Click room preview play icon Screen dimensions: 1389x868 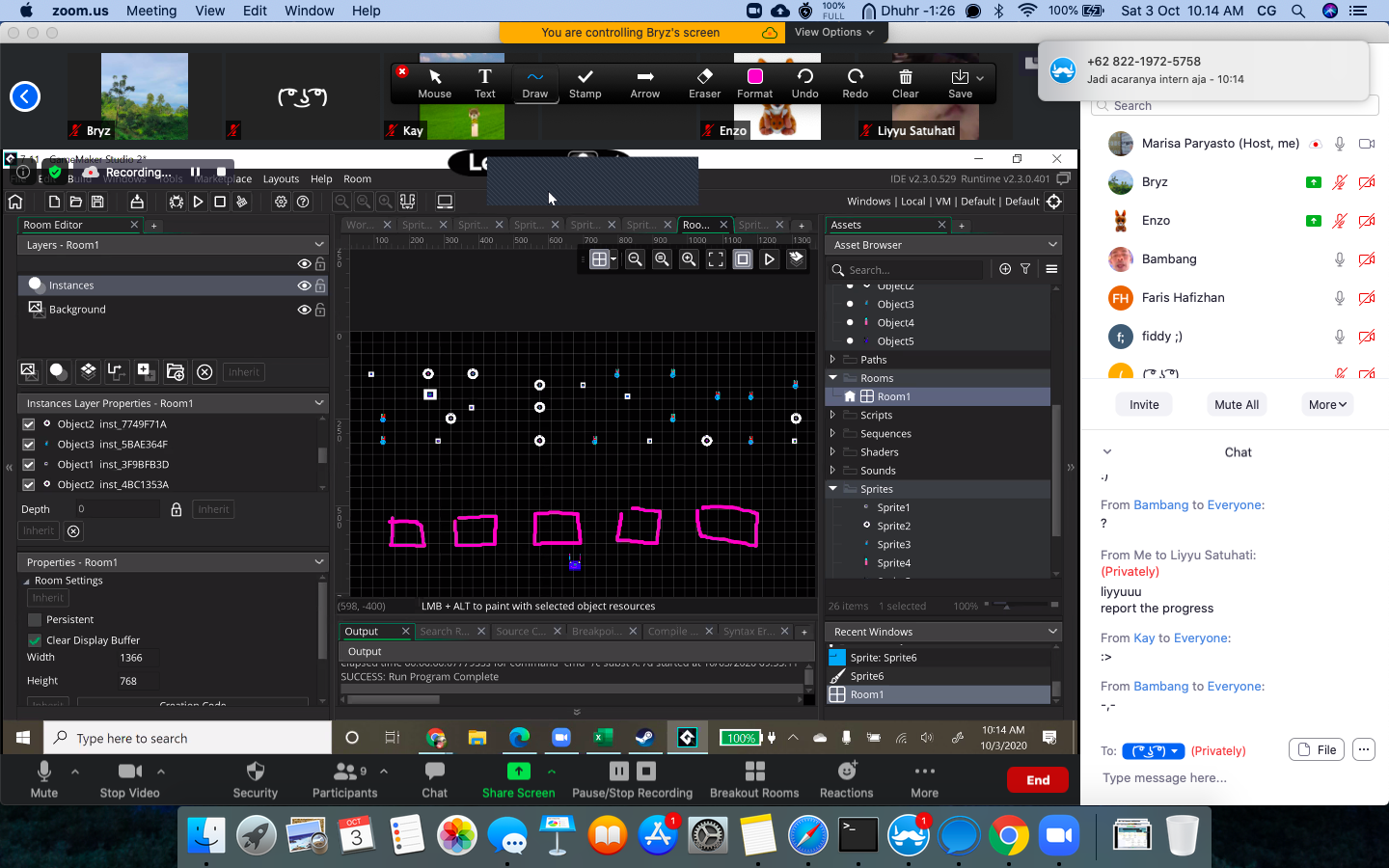click(769, 258)
